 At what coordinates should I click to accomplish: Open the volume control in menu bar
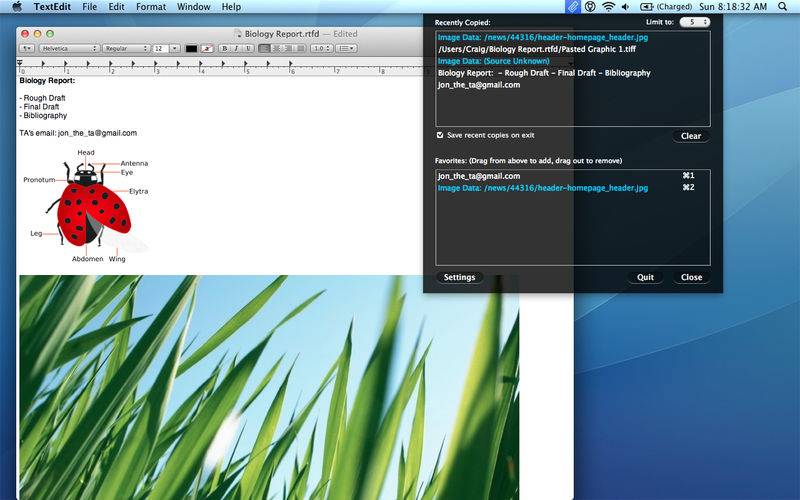tap(626, 7)
